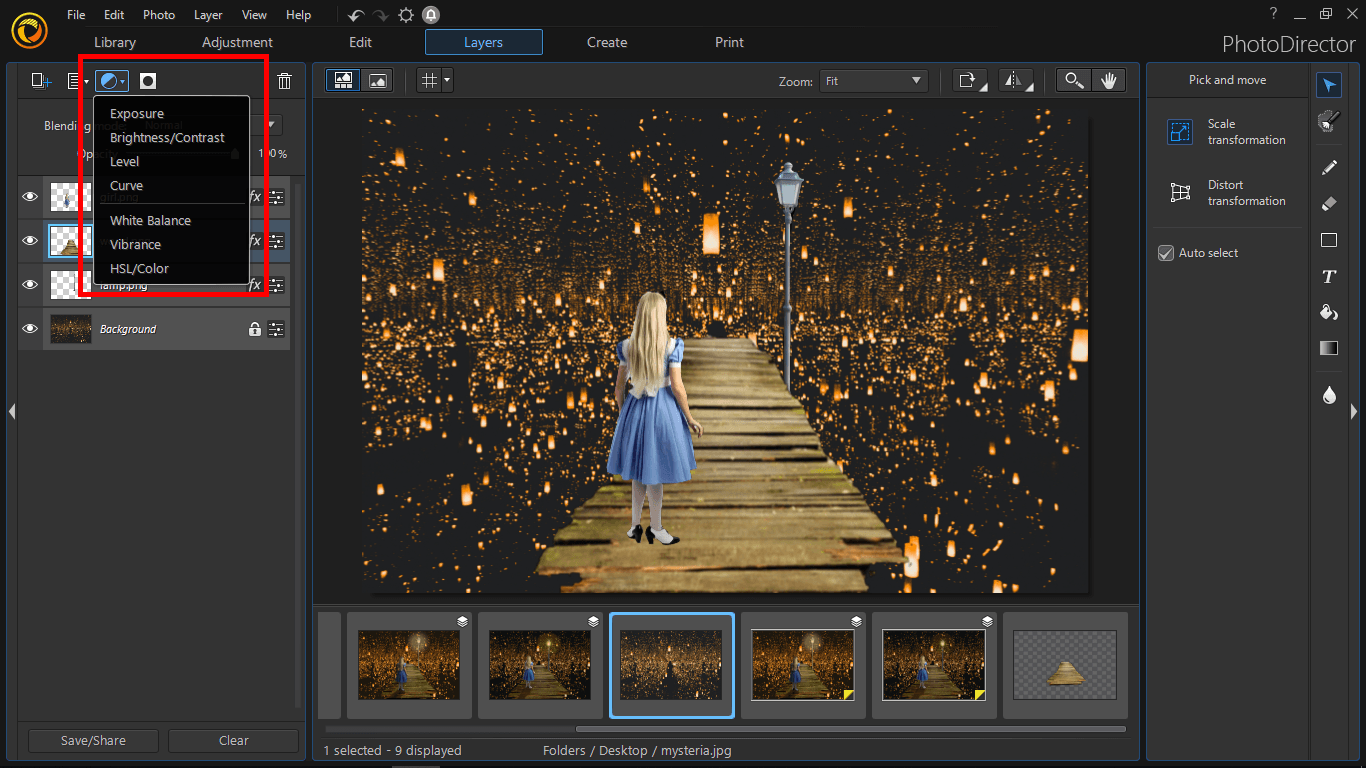
Task: Open fx effects for girl.png layer
Action: coord(255,197)
